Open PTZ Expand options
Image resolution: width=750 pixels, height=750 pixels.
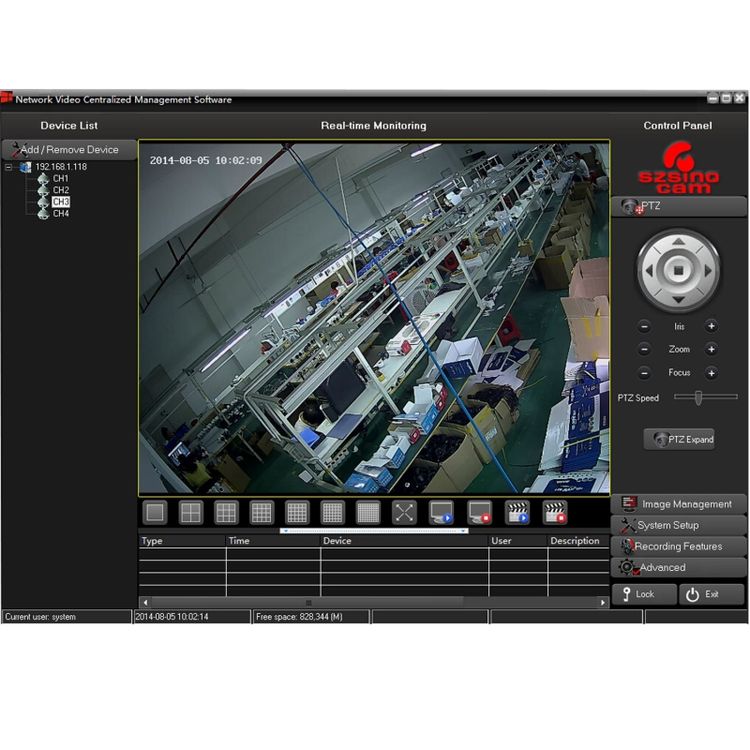679,439
